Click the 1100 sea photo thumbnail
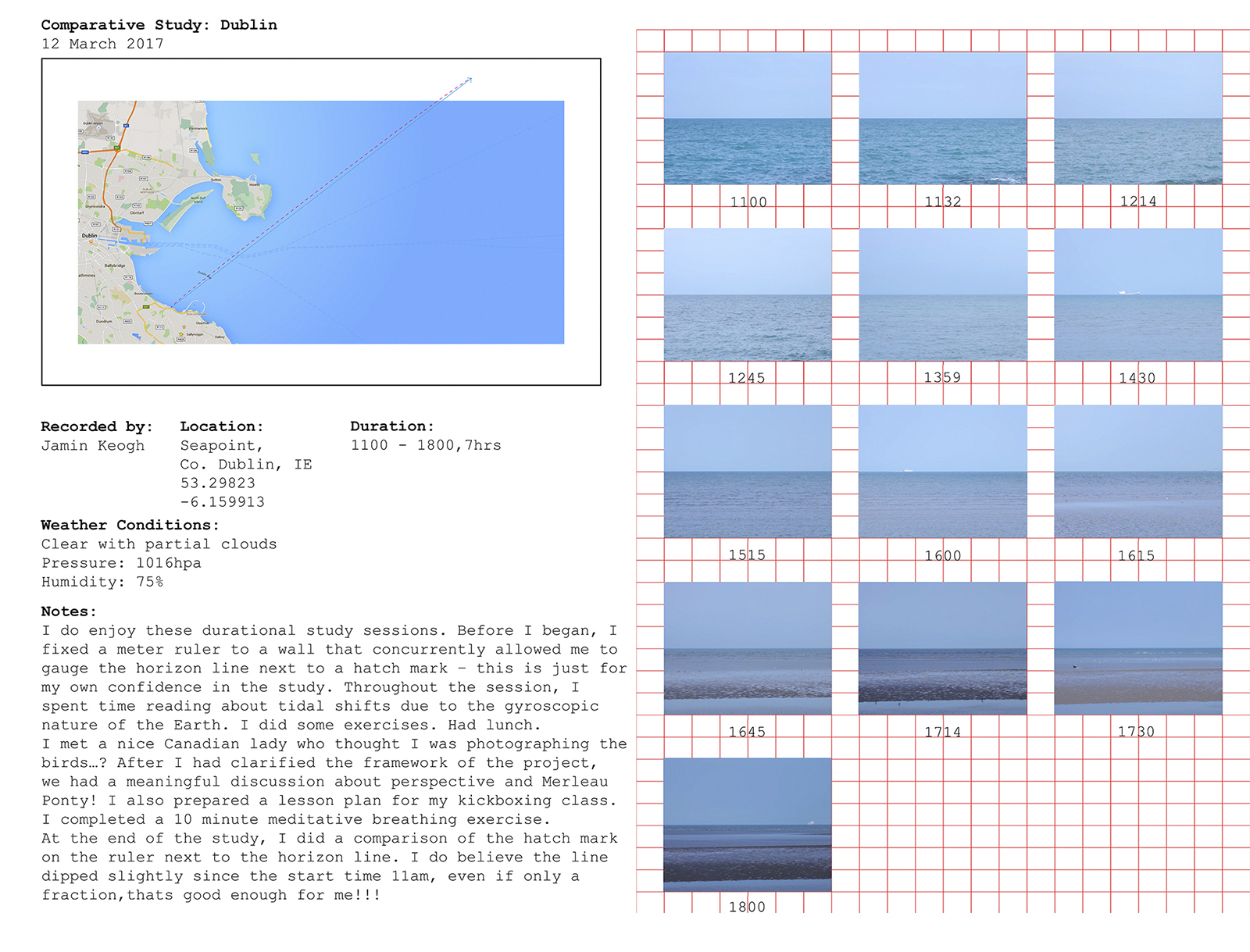The width and height of the screenshot is (1250, 952). [x=748, y=119]
